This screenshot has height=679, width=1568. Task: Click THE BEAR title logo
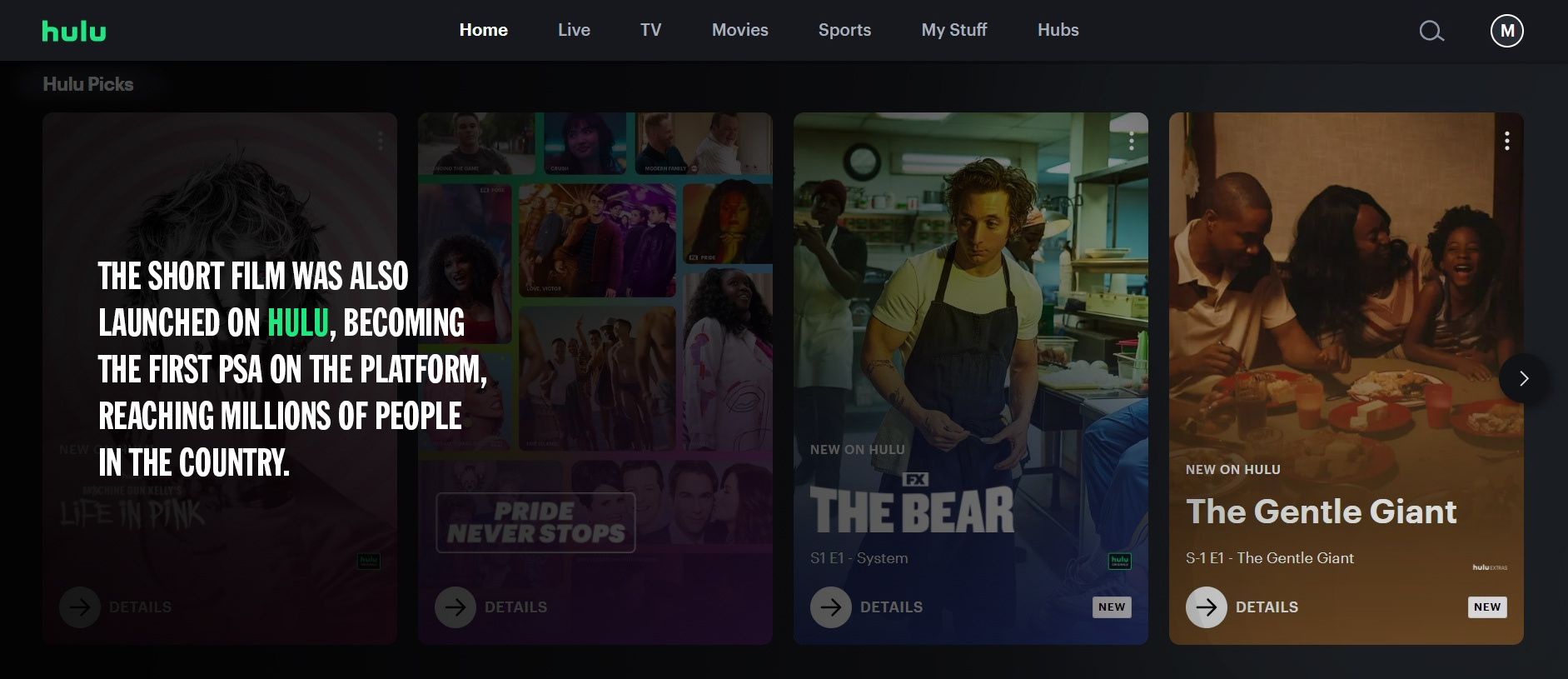pyautogui.click(x=912, y=510)
